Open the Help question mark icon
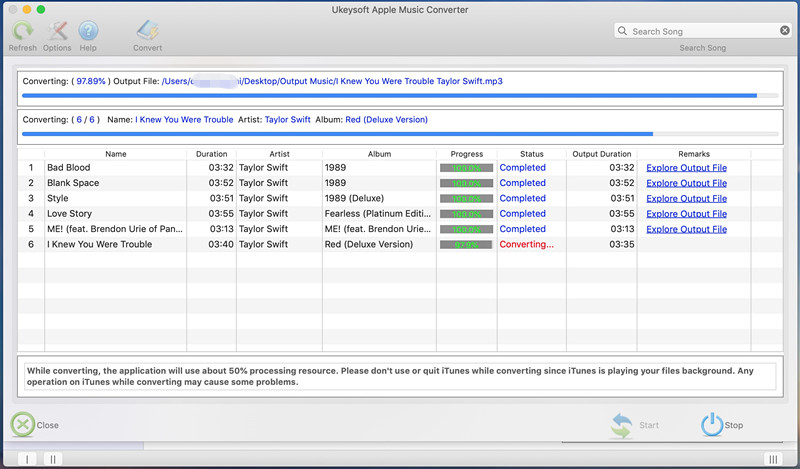800x469 pixels. pos(88,31)
